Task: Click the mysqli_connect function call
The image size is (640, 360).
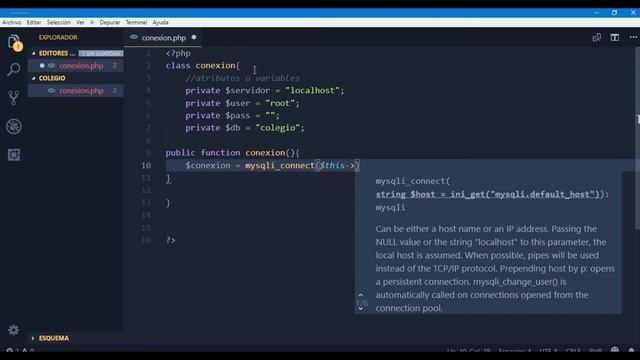Action: pos(280,165)
